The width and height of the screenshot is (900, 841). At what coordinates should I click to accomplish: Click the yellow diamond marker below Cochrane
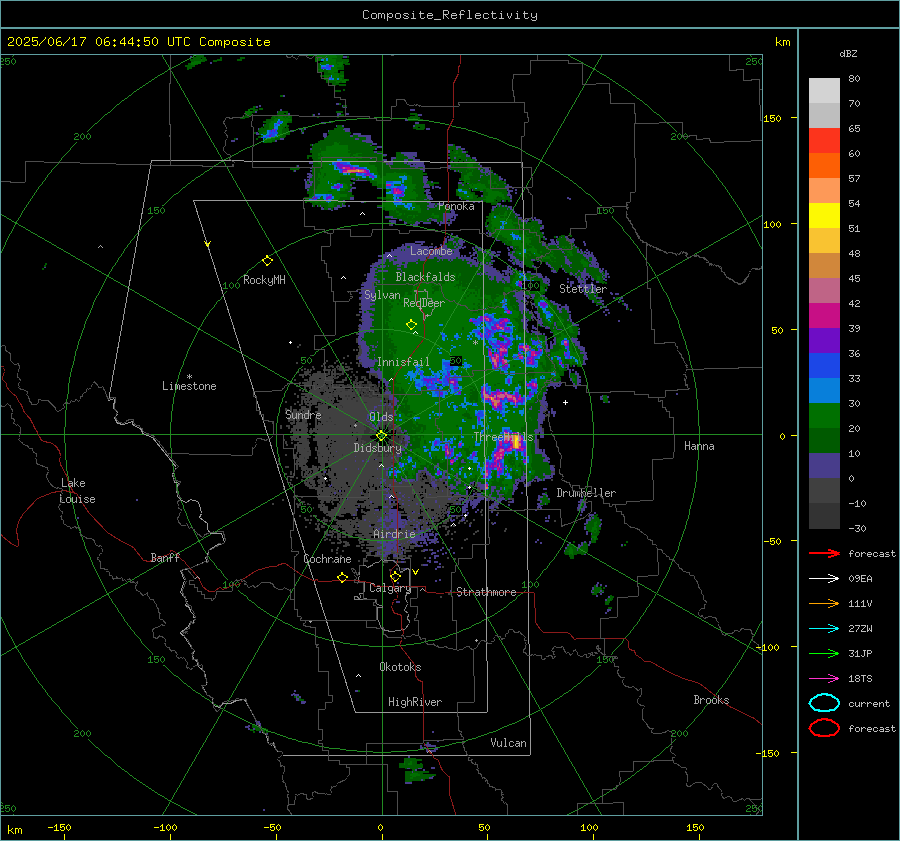tap(342, 578)
